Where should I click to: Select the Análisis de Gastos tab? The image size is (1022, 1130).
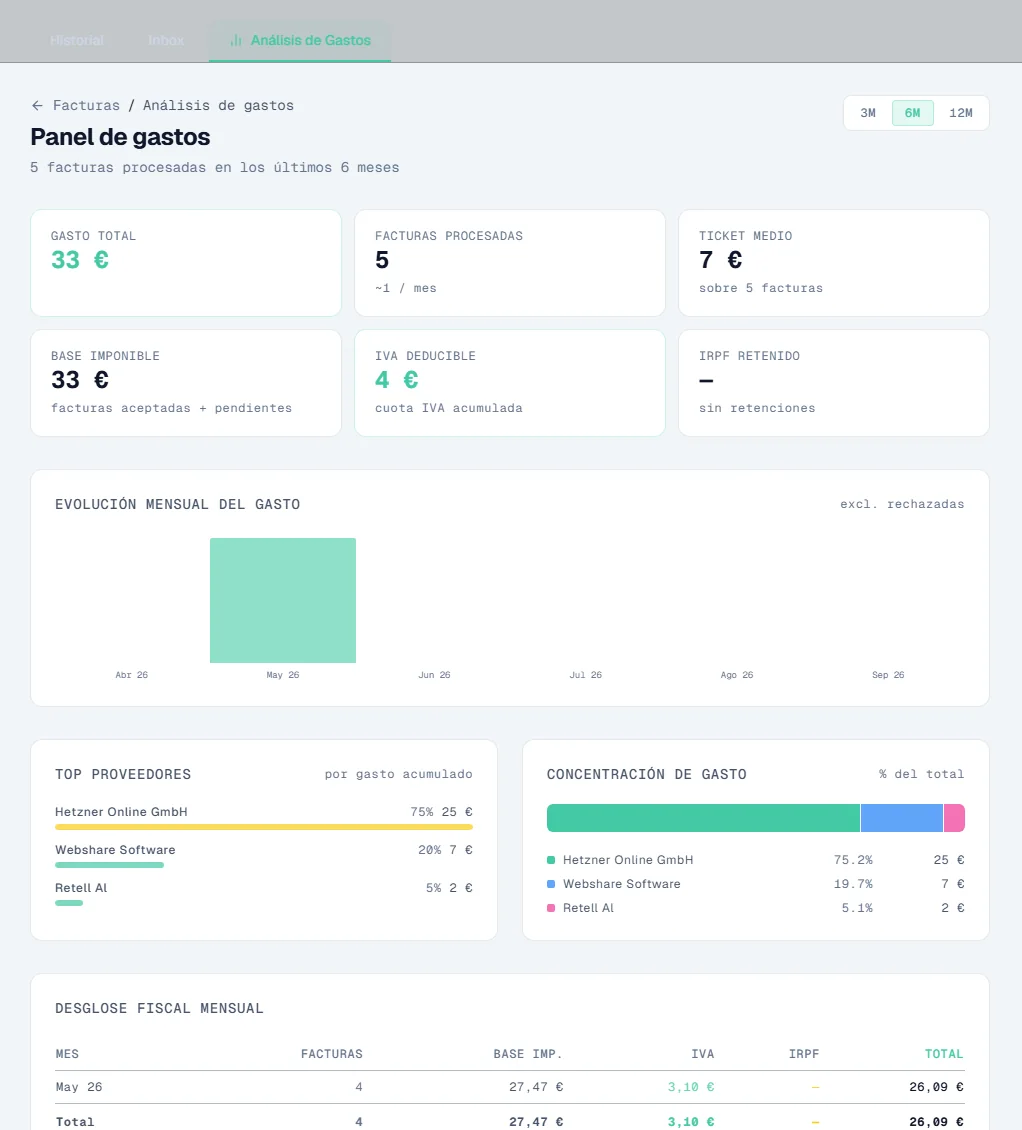tap(300, 40)
